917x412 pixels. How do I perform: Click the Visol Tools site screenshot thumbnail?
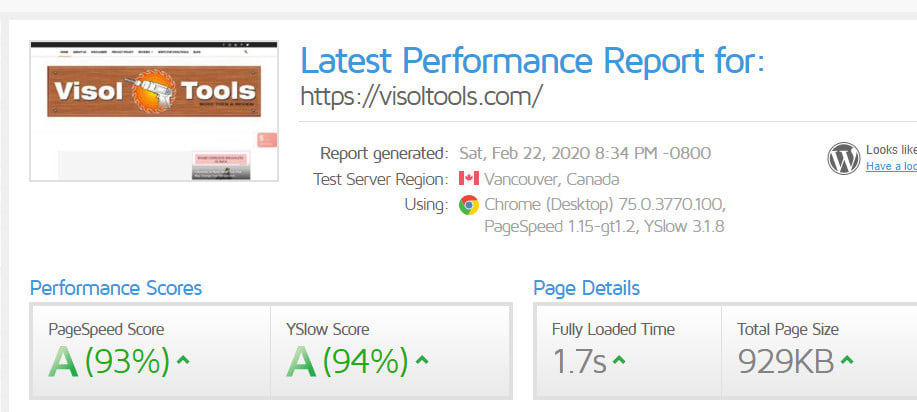pyautogui.click(x=153, y=110)
